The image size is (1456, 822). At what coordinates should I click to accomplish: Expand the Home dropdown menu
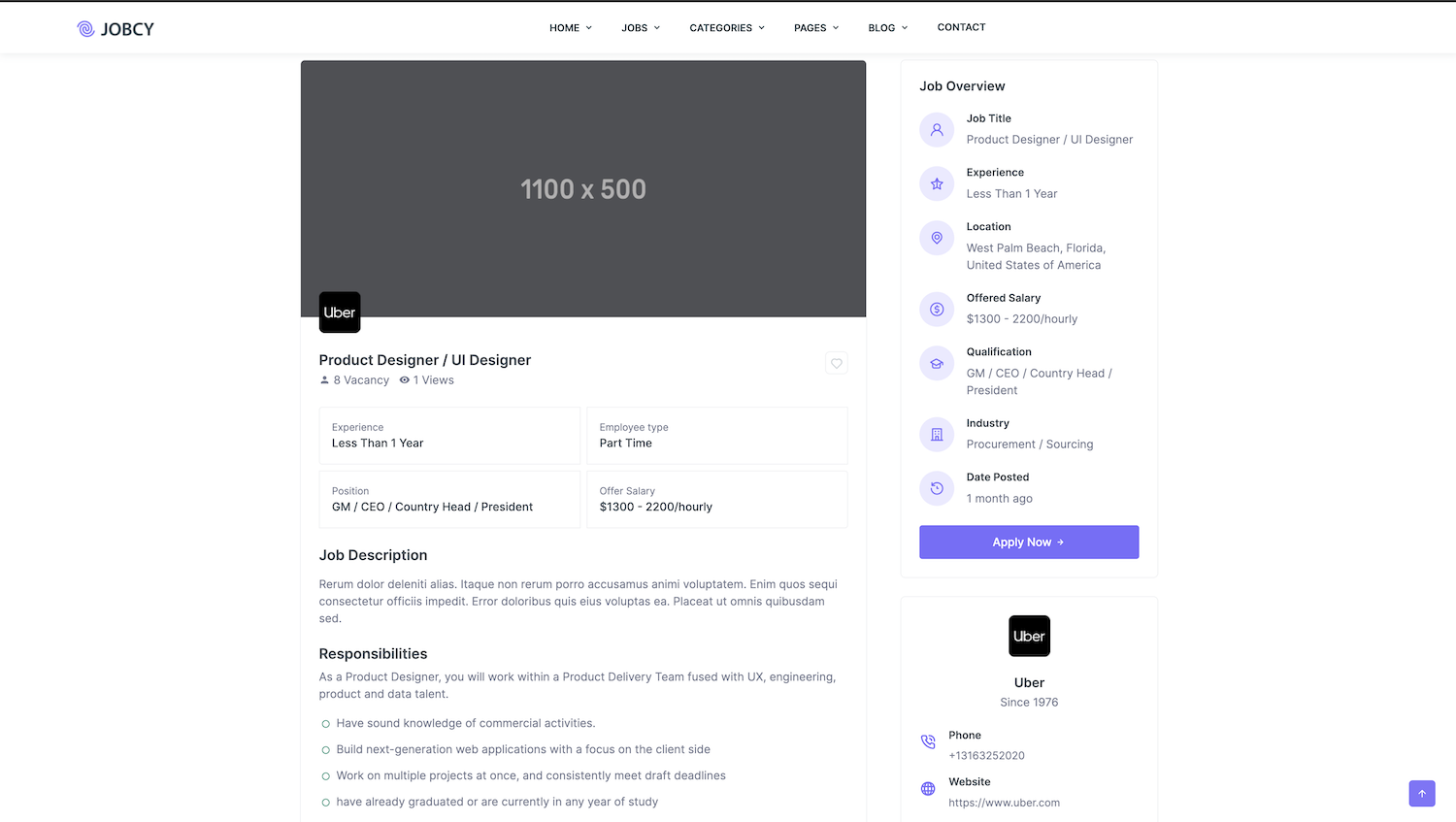click(570, 28)
